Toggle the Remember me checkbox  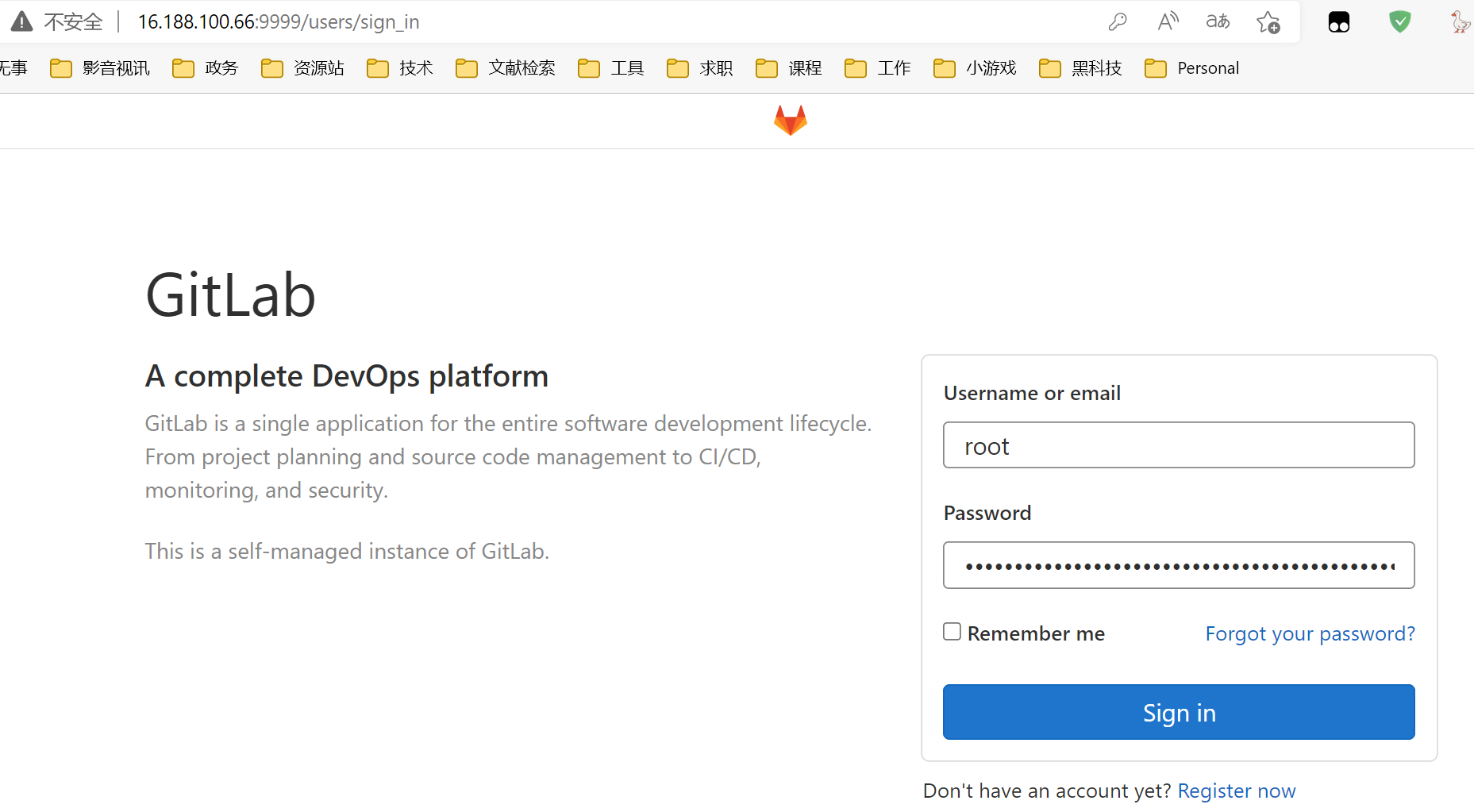tap(952, 632)
